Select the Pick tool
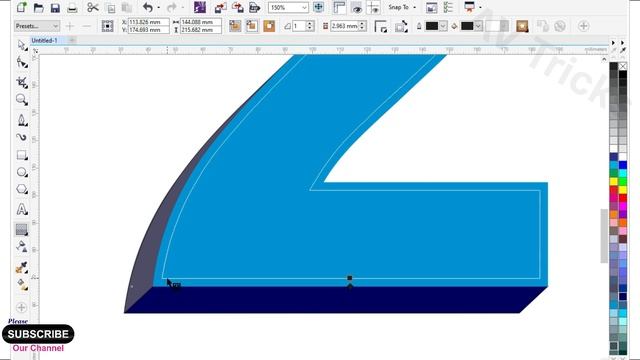This screenshot has width=640, height=360. [22, 45]
